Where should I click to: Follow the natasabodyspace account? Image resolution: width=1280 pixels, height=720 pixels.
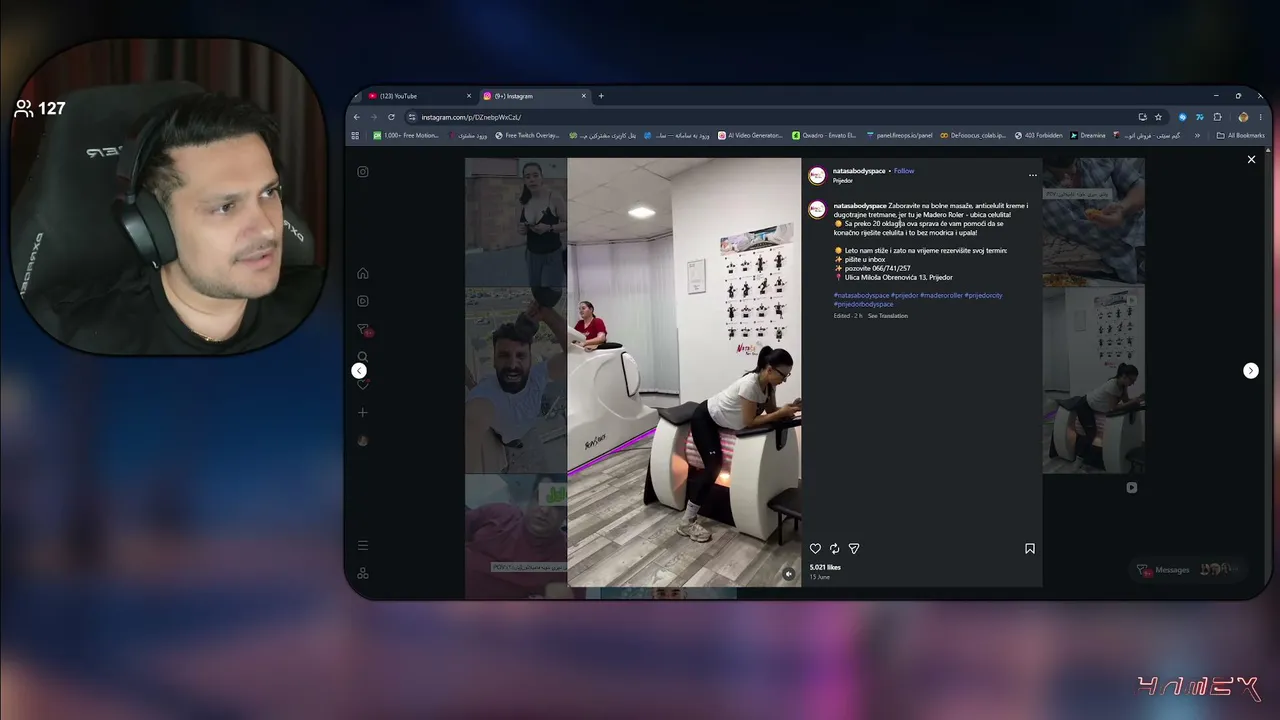point(904,171)
